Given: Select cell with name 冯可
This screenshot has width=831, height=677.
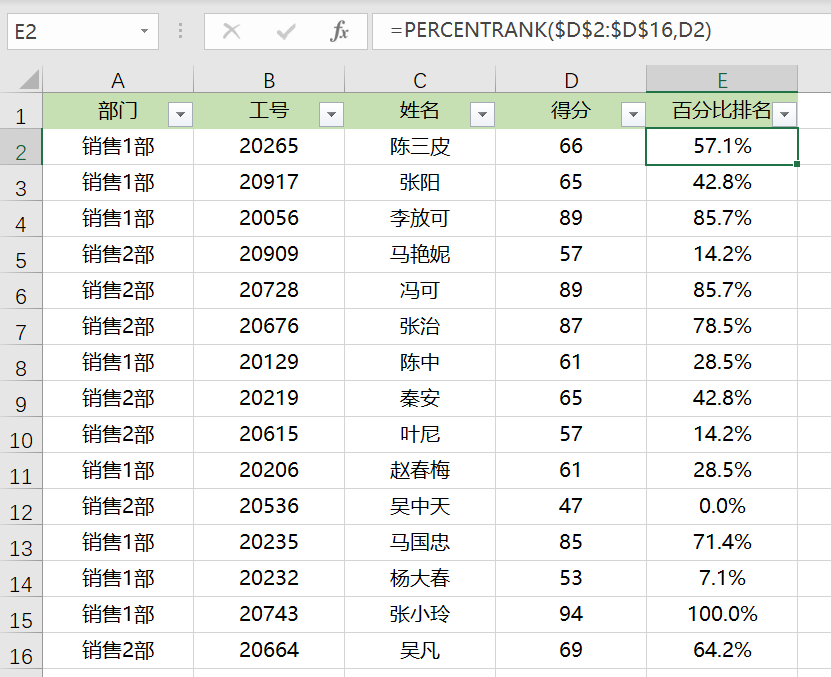Looking at the screenshot, I should [420, 291].
